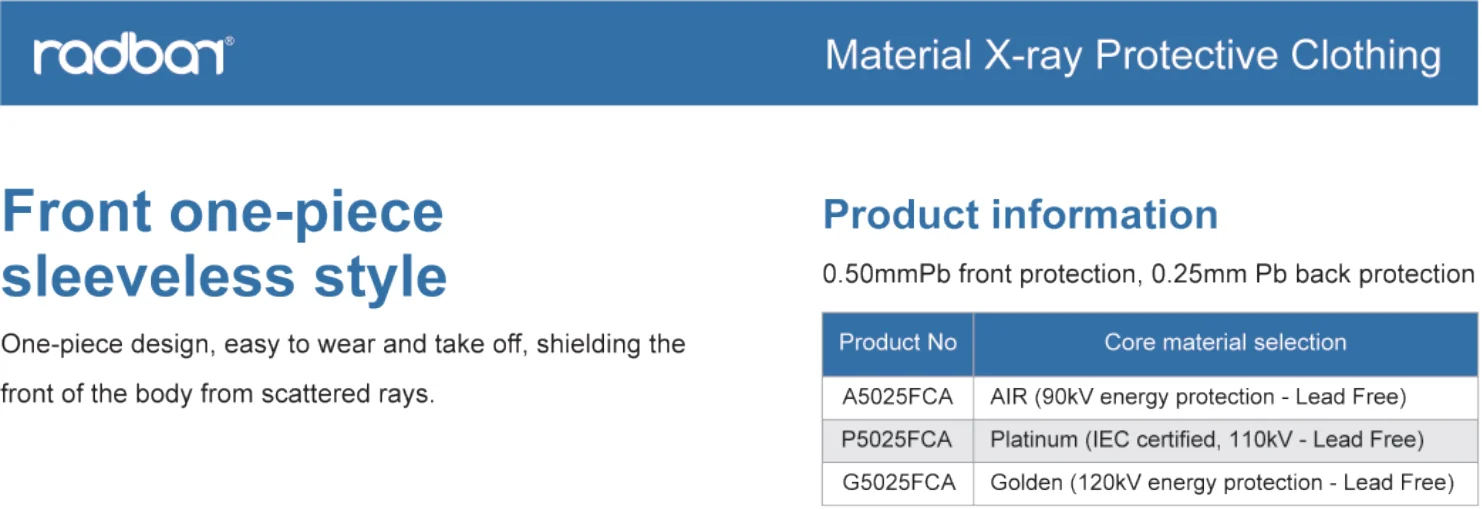Click the word 'sleeveless' in heading
The image size is (1482, 509).
point(148,277)
